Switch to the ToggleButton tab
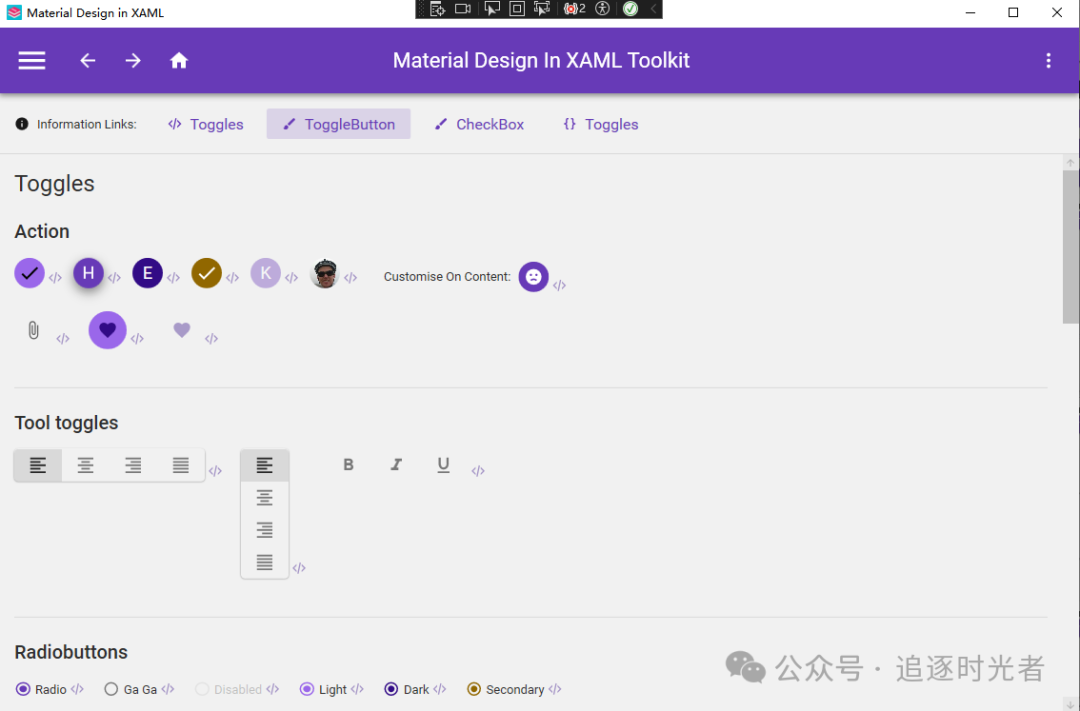The width and height of the screenshot is (1080, 711). [338, 123]
